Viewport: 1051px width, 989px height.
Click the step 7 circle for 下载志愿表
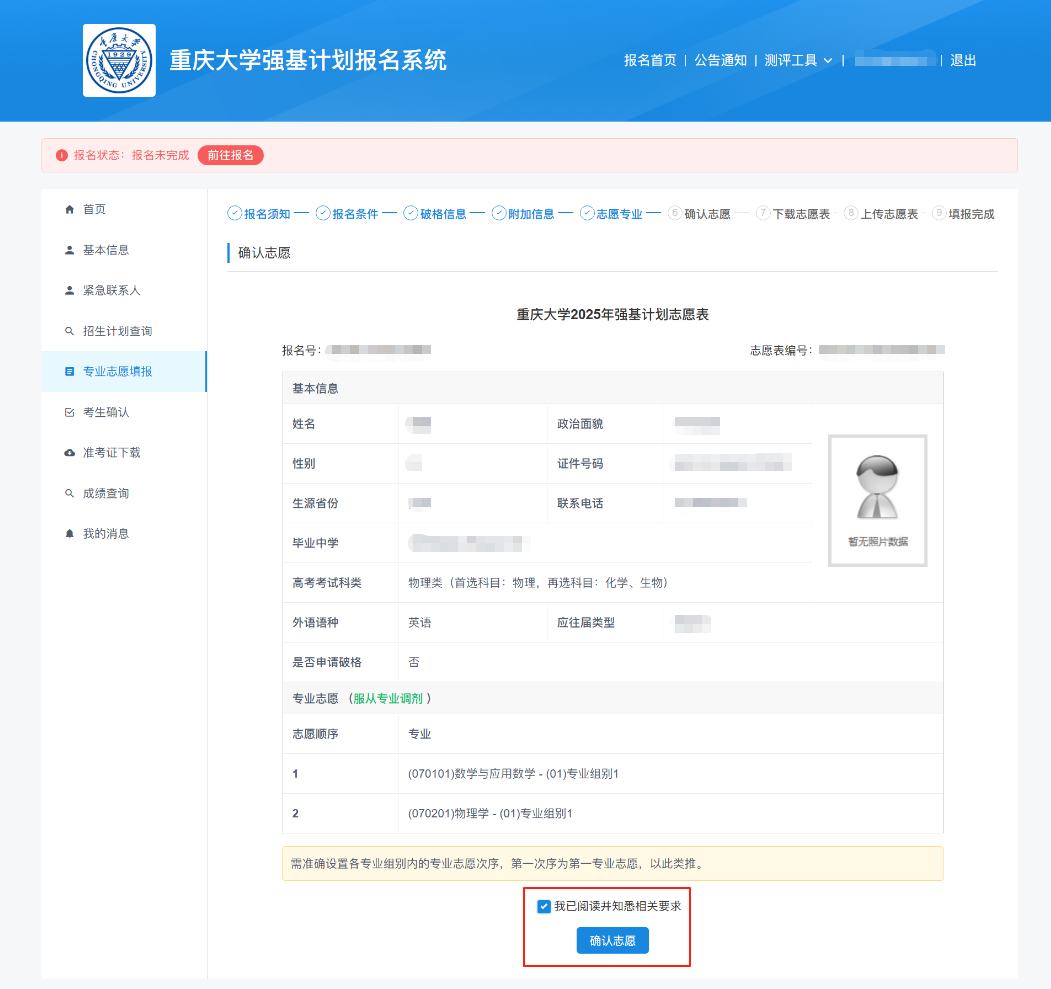[763, 213]
